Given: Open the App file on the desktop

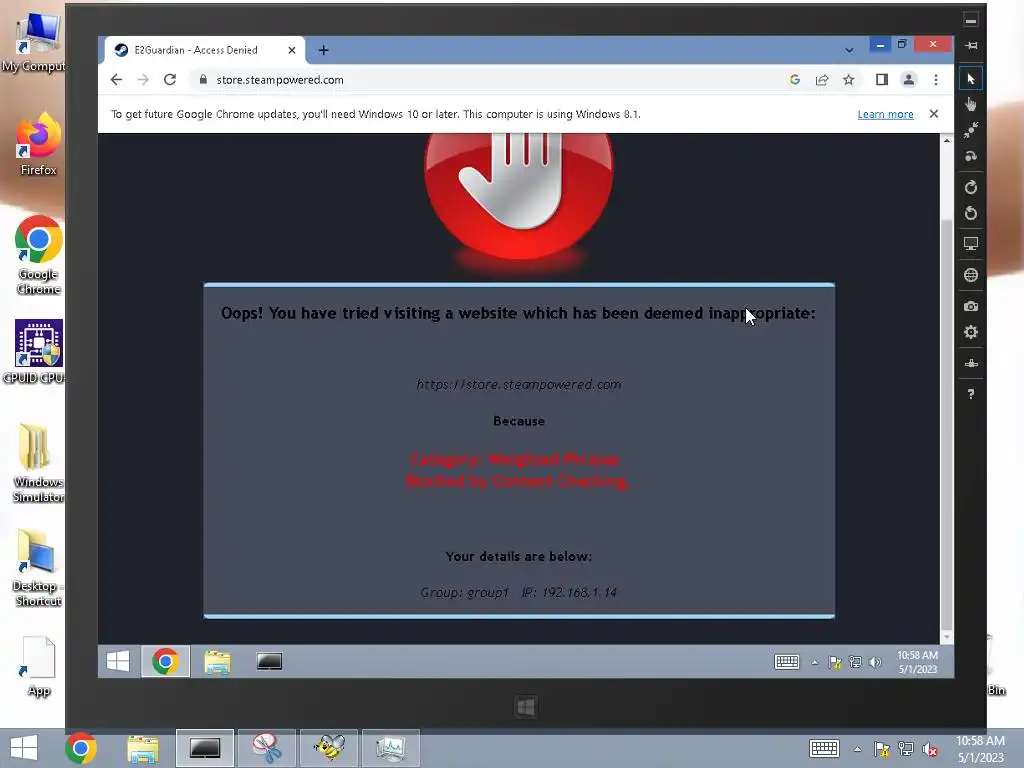Looking at the screenshot, I should tap(38, 666).
